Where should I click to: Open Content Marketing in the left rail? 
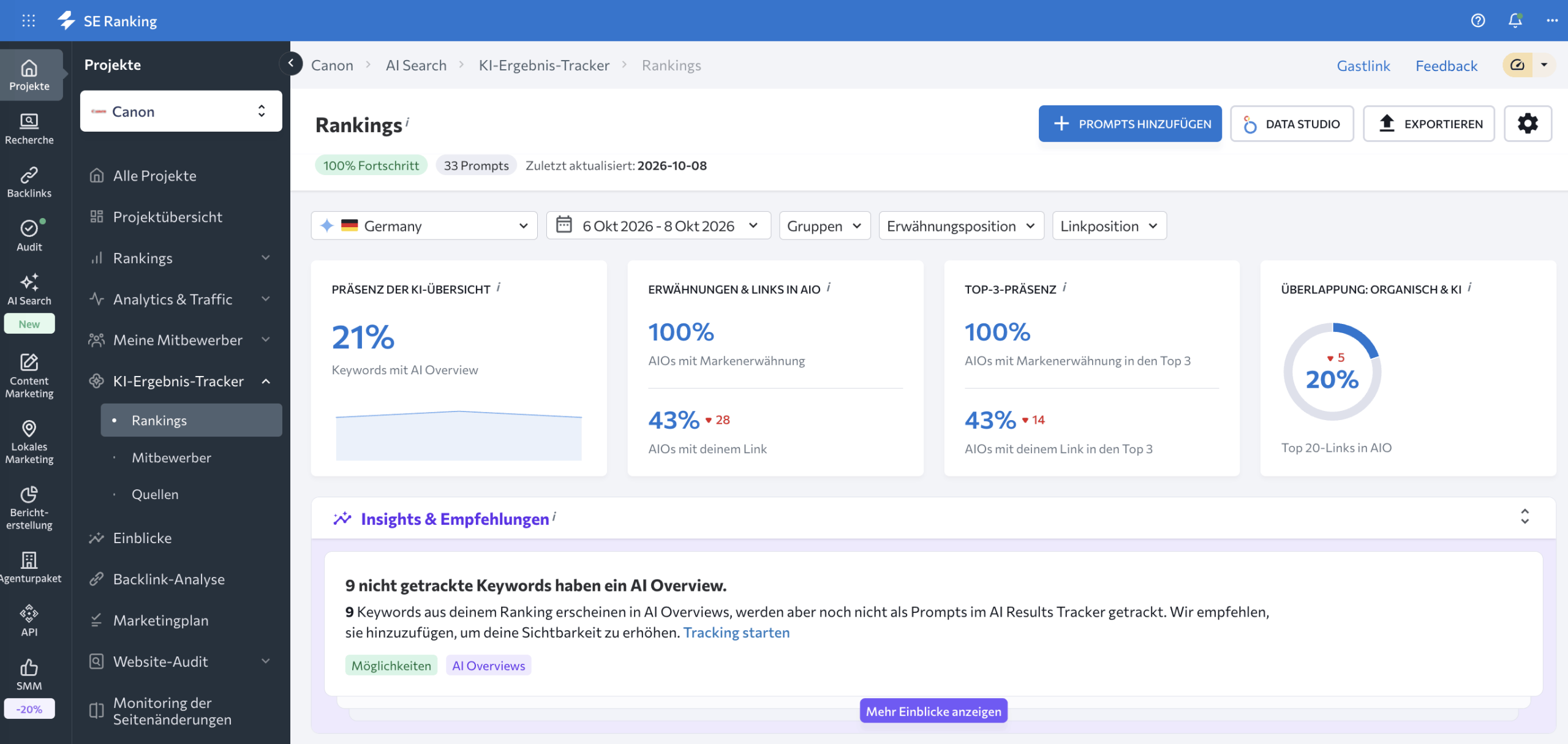(29, 376)
